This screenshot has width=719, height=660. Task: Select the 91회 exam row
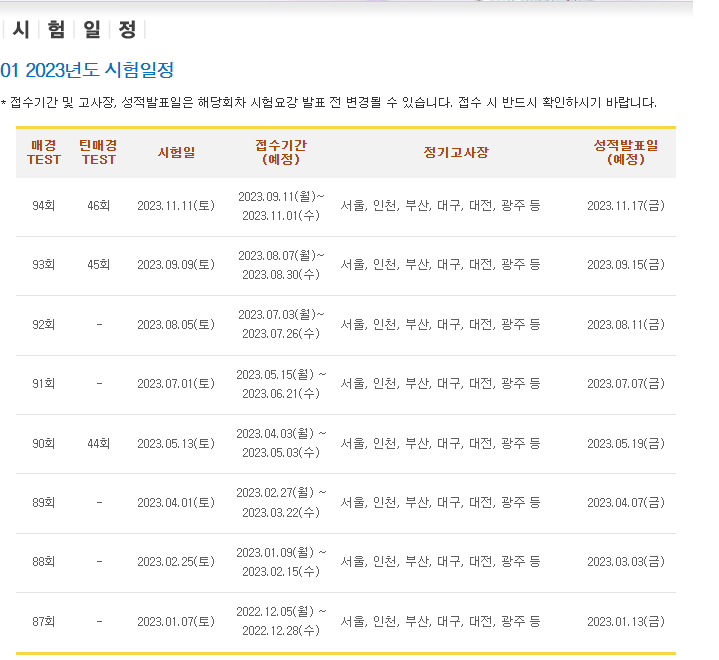pyautogui.click(x=346, y=384)
